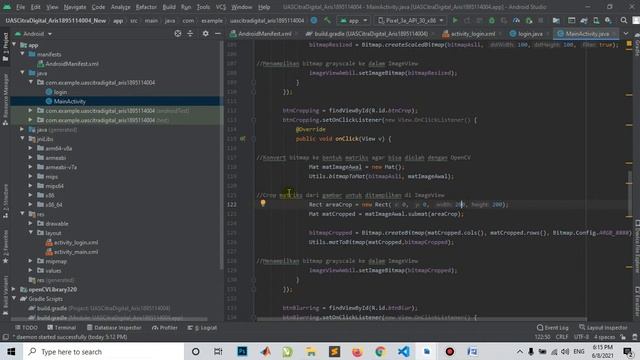Open the Build menu

coord(169,7)
